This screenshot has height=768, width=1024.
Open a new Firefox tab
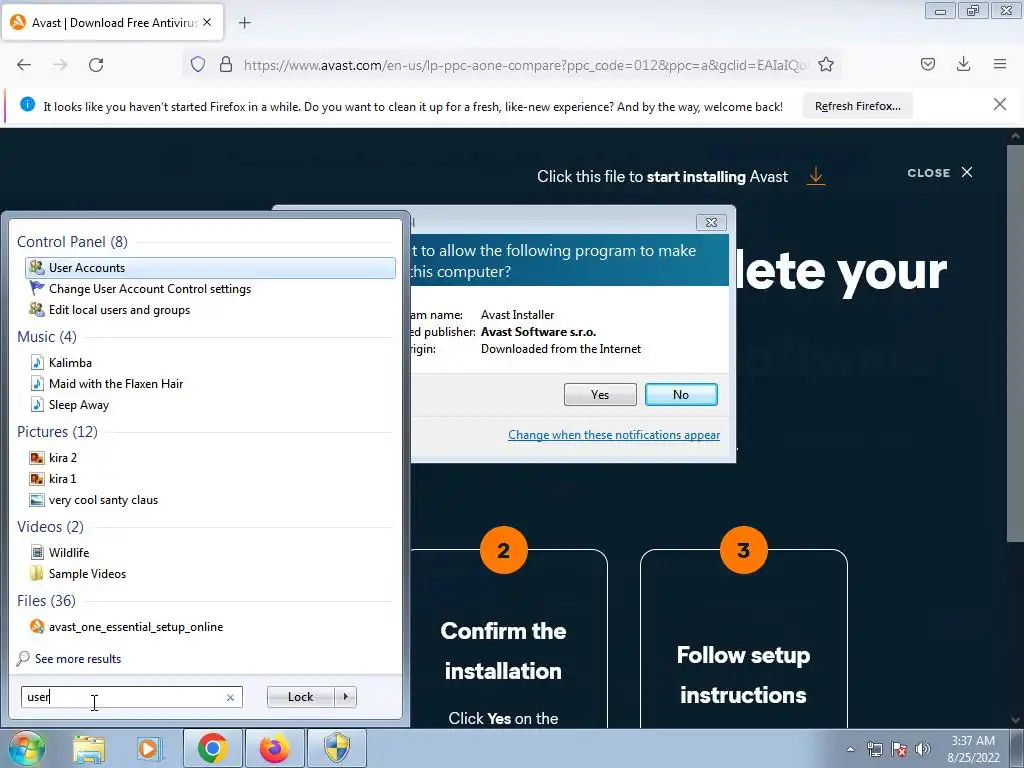coord(245,23)
